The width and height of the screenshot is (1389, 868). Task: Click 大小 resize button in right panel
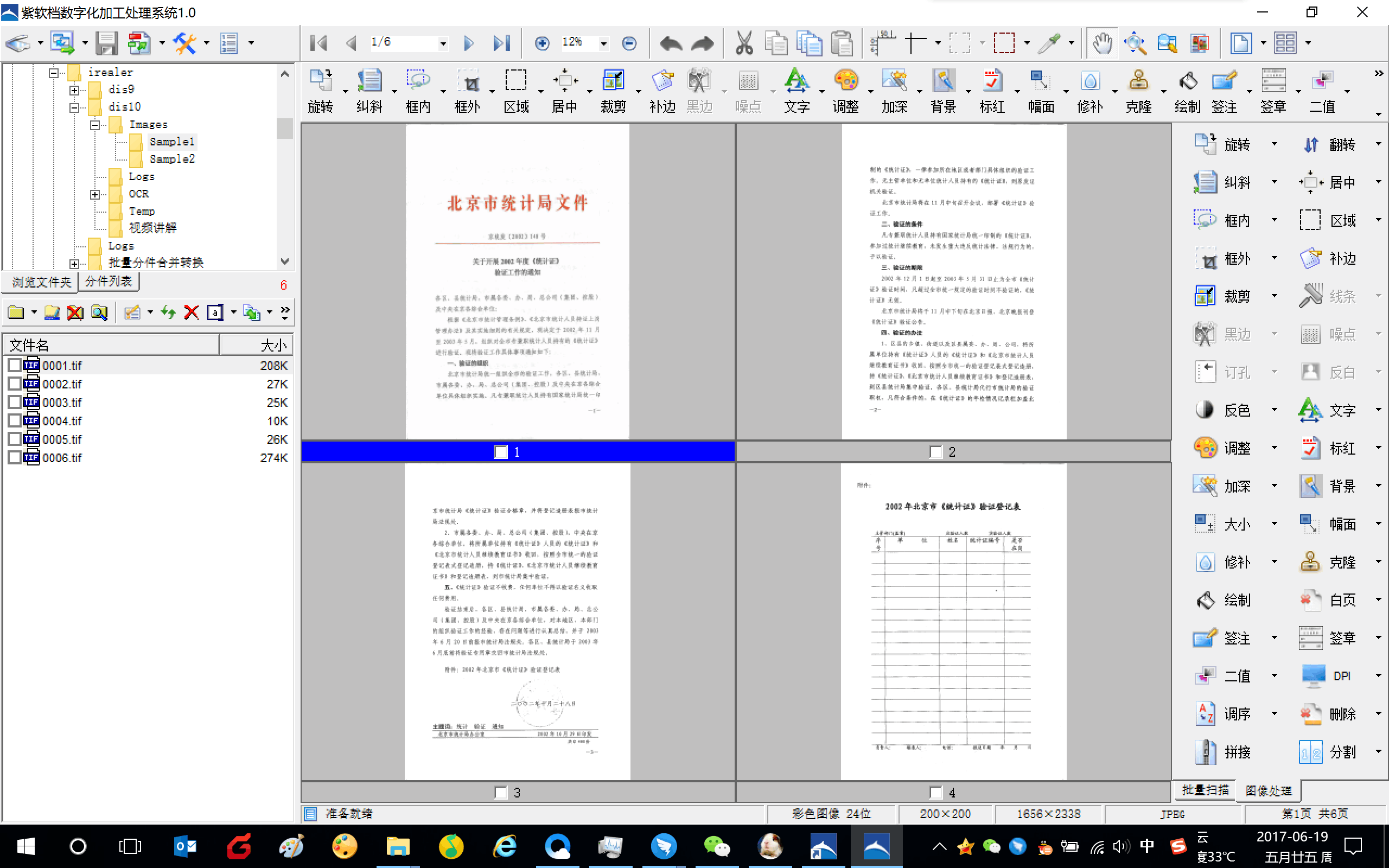[1223, 524]
